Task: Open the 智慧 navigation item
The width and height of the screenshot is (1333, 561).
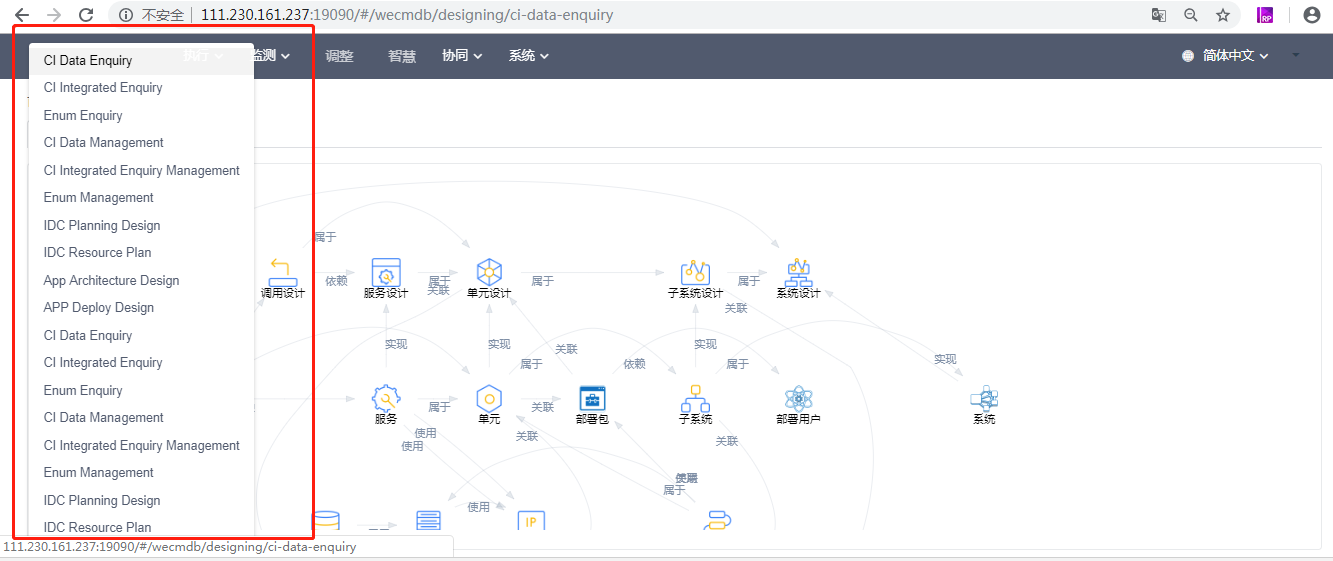Action: point(402,56)
